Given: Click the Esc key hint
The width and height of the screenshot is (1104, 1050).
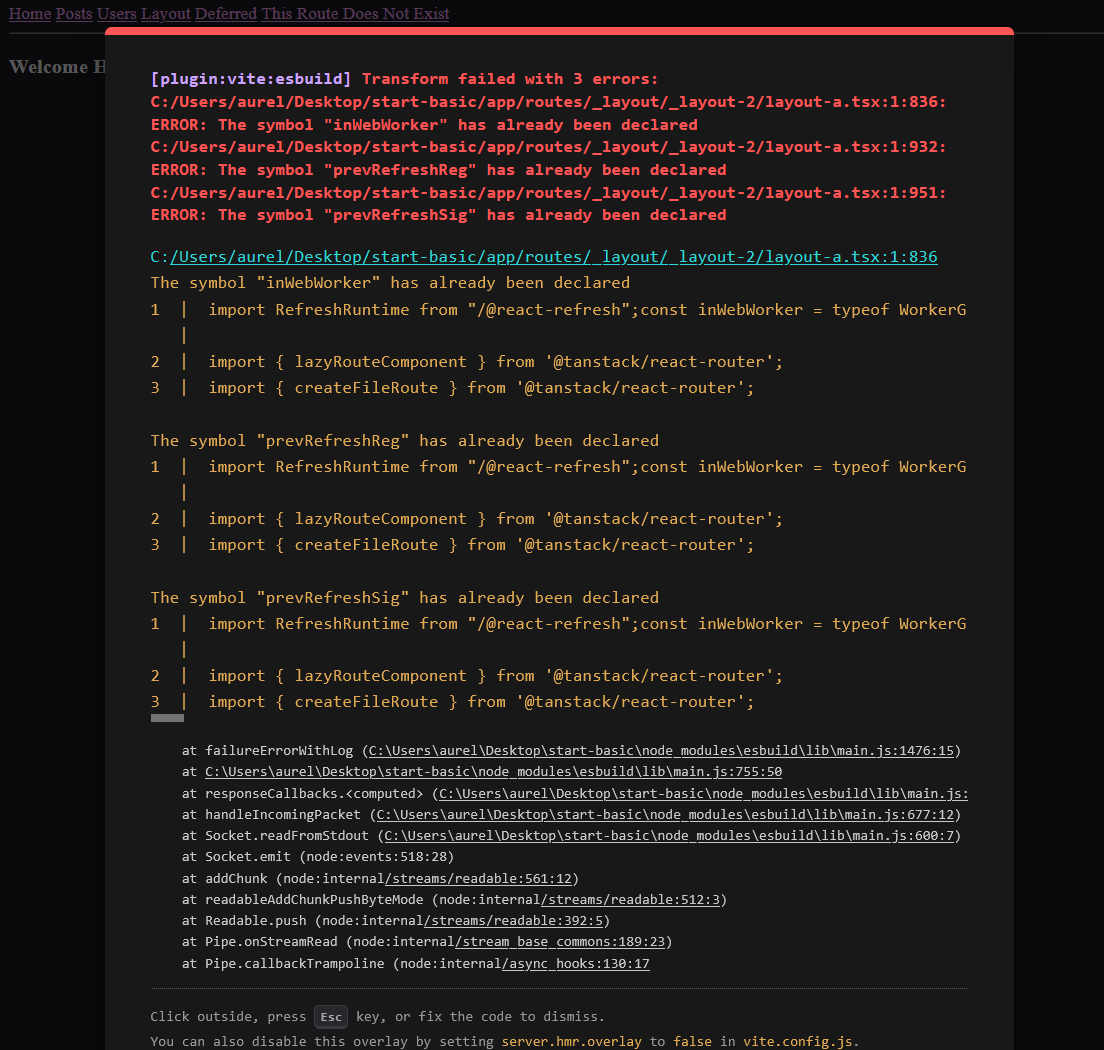Looking at the screenshot, I should pos(331,1017).
